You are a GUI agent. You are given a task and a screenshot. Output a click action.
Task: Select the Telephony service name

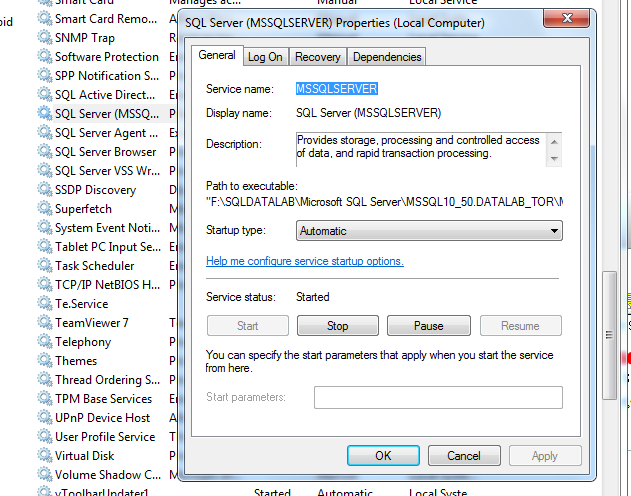(x=83, y=342)
